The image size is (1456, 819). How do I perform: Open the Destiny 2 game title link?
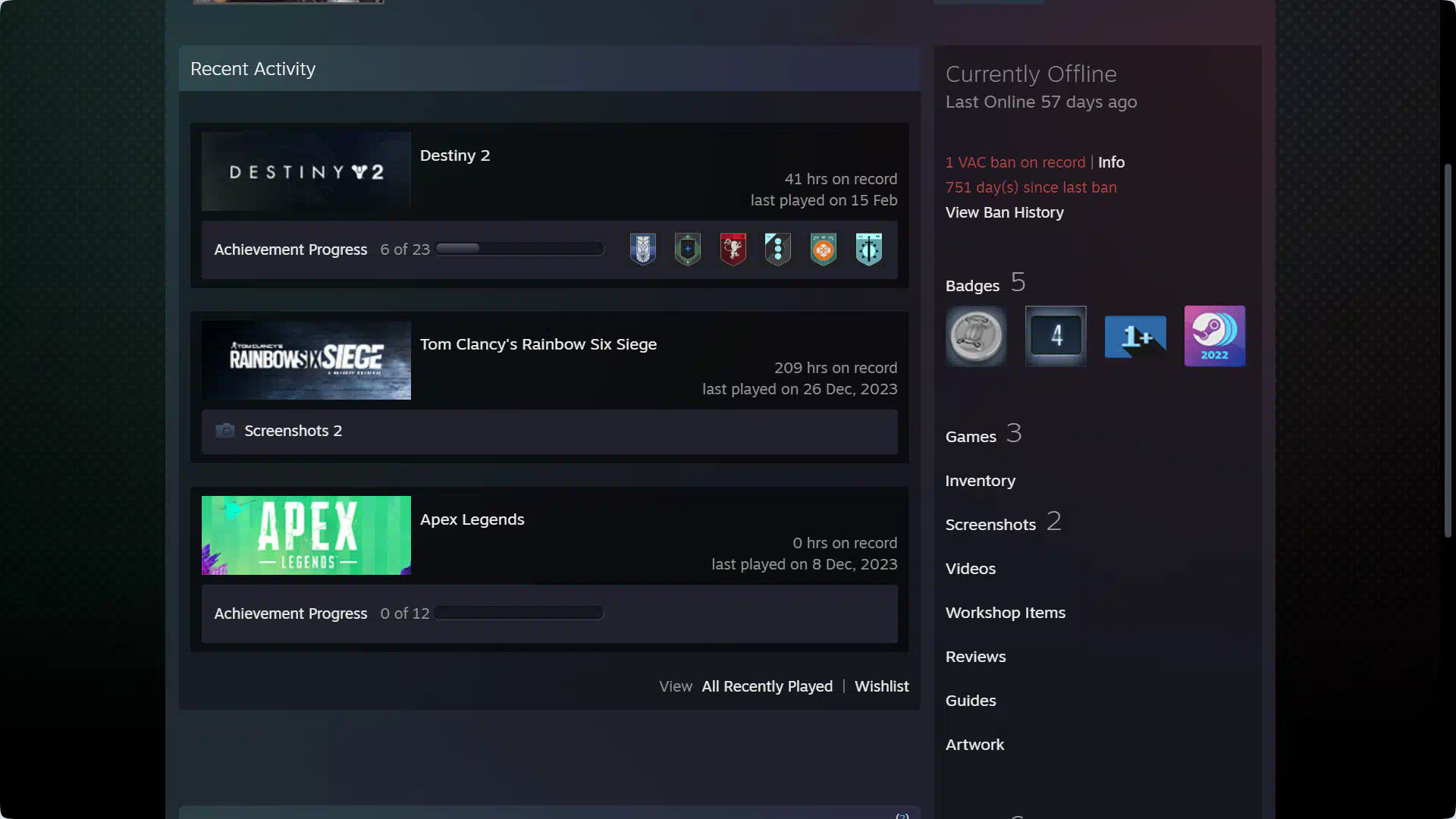[455, 155]
